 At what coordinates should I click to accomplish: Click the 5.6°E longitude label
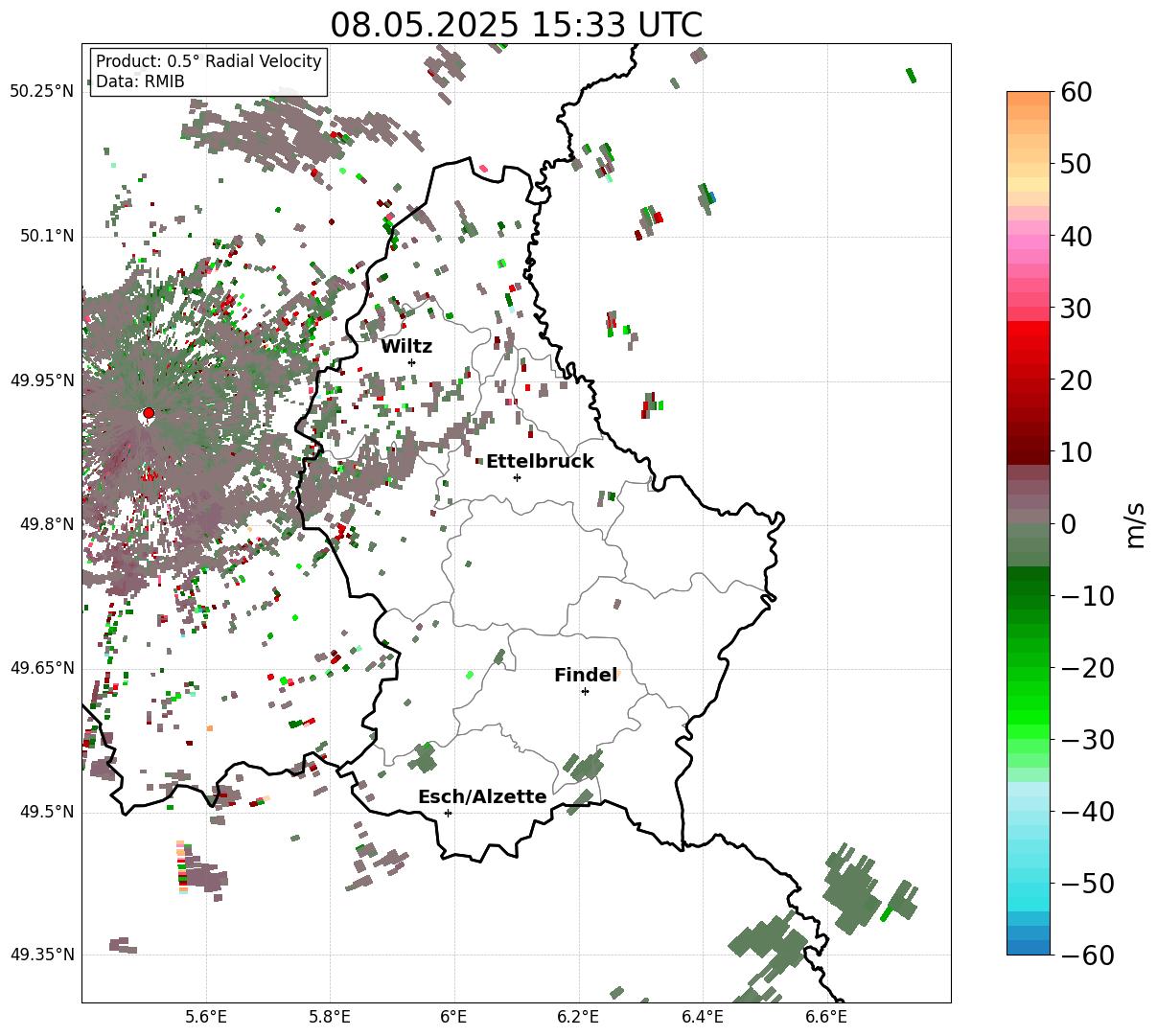(x=206, y=1016)
